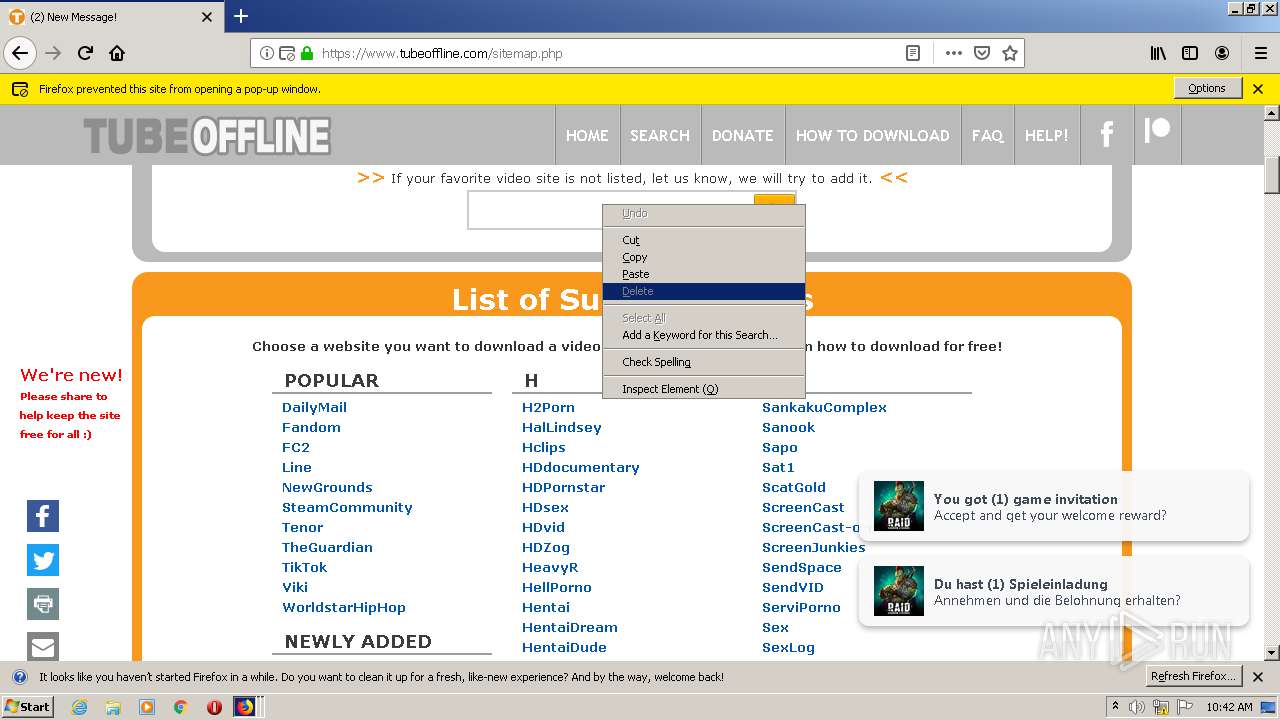Viewport: 1280px width, 720px height.
Task: Toggle reader view icon in address bar
Action: 913,53
